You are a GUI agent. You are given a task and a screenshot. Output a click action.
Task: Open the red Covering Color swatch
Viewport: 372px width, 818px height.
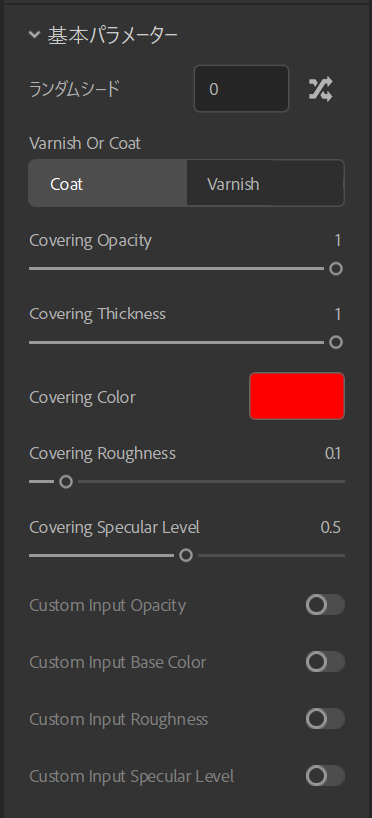(x=297, y=396)
